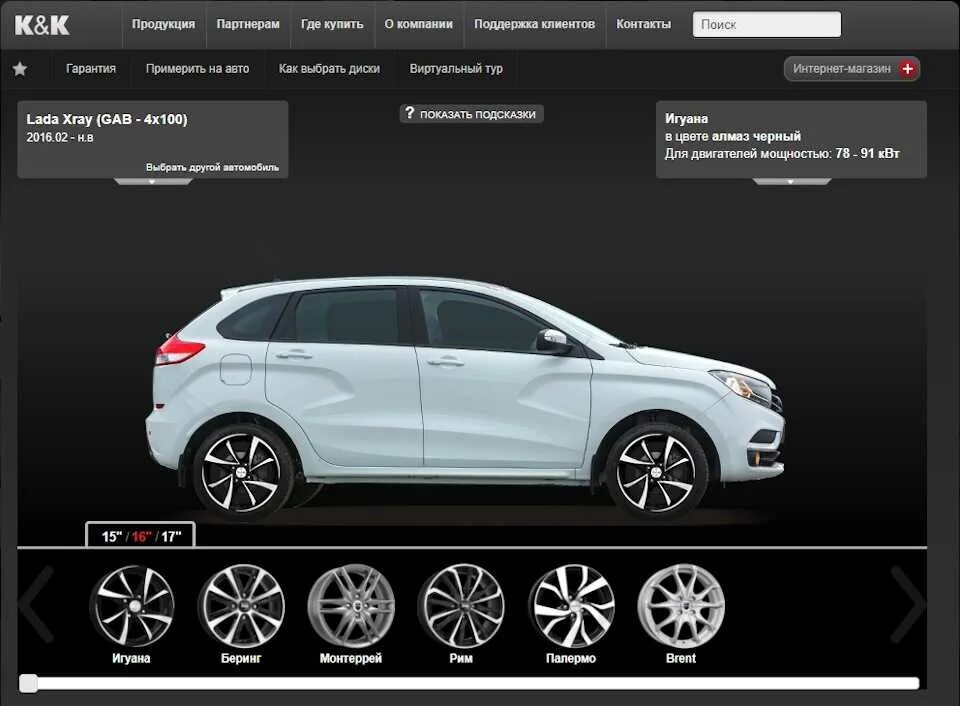This screenshot has height=706, width=960.
Task: Click the Поиск search field
Action: [x=767, y=24]
